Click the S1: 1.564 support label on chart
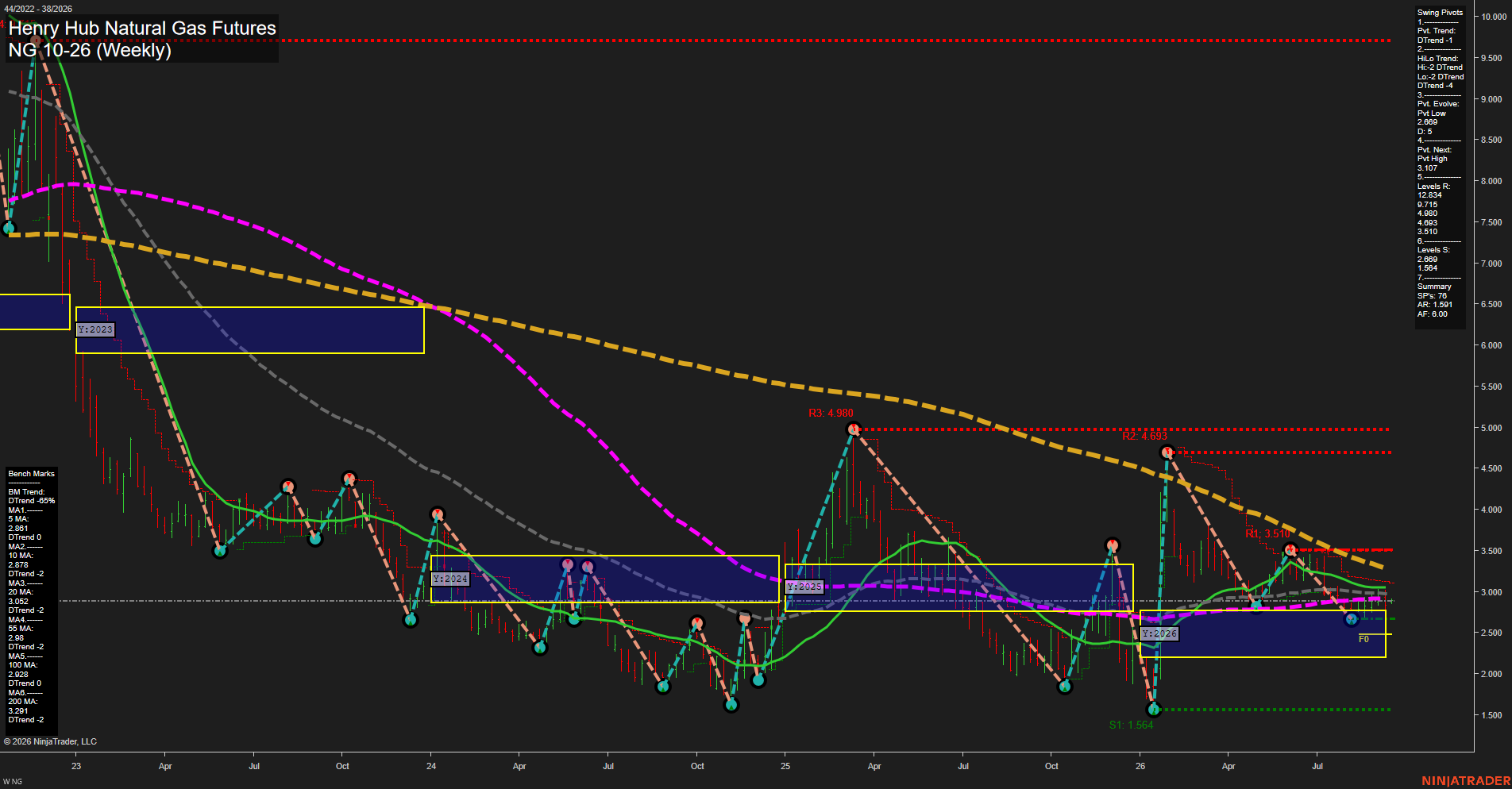The image size is (1512, 789). [x=1131, y=725]
